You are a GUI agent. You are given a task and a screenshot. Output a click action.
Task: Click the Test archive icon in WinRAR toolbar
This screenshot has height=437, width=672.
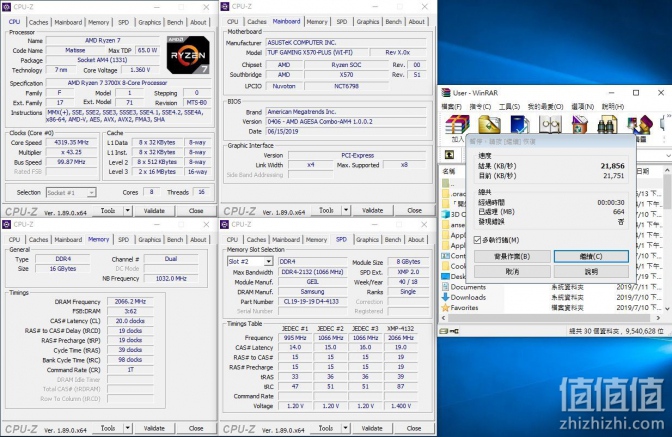click(520, 125)
